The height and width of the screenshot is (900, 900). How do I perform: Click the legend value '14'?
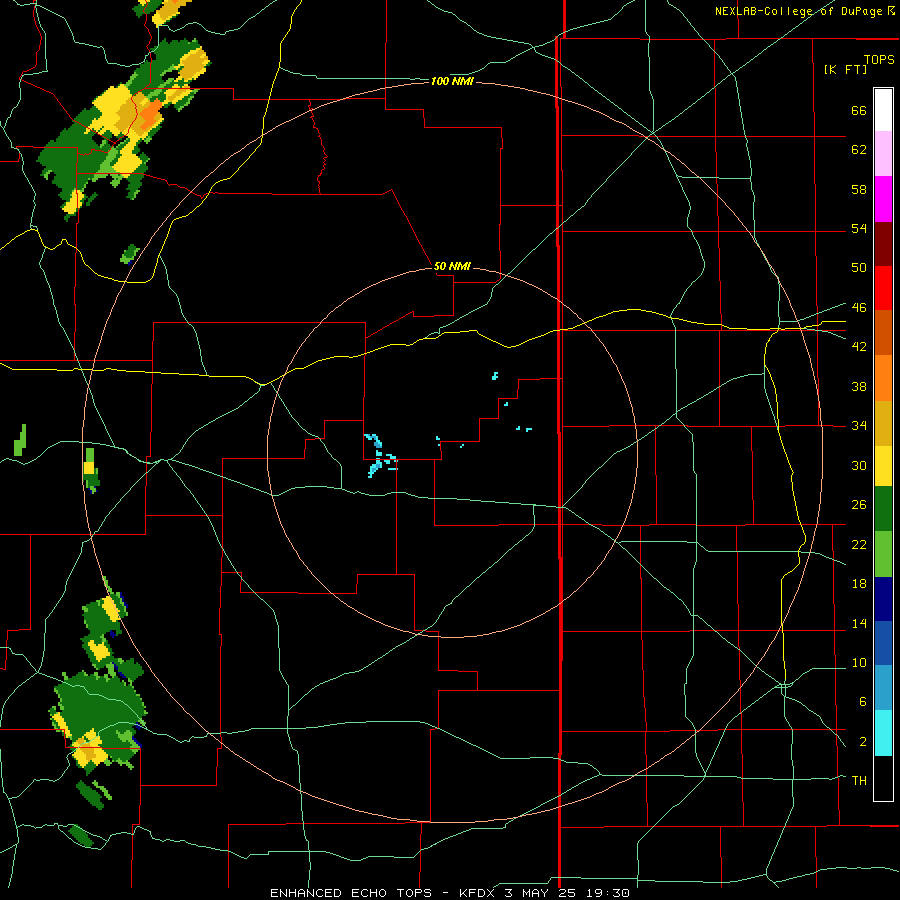pyautogui.click(x=859, y=623)
